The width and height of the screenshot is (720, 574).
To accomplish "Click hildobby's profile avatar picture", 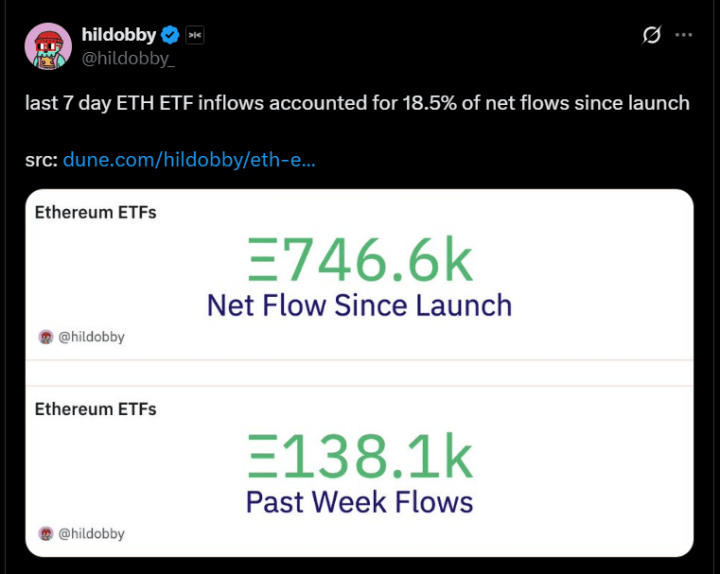I will click(47, 46).
